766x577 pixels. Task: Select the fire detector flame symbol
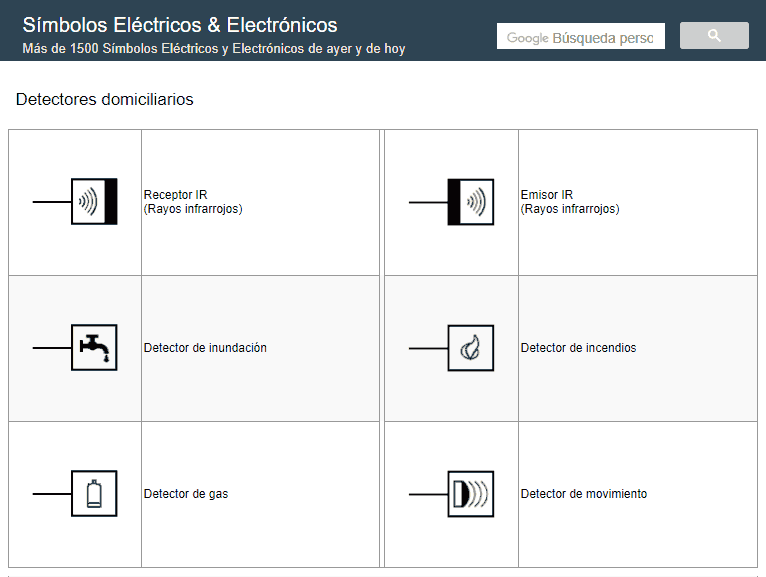(x=470, y=348)
